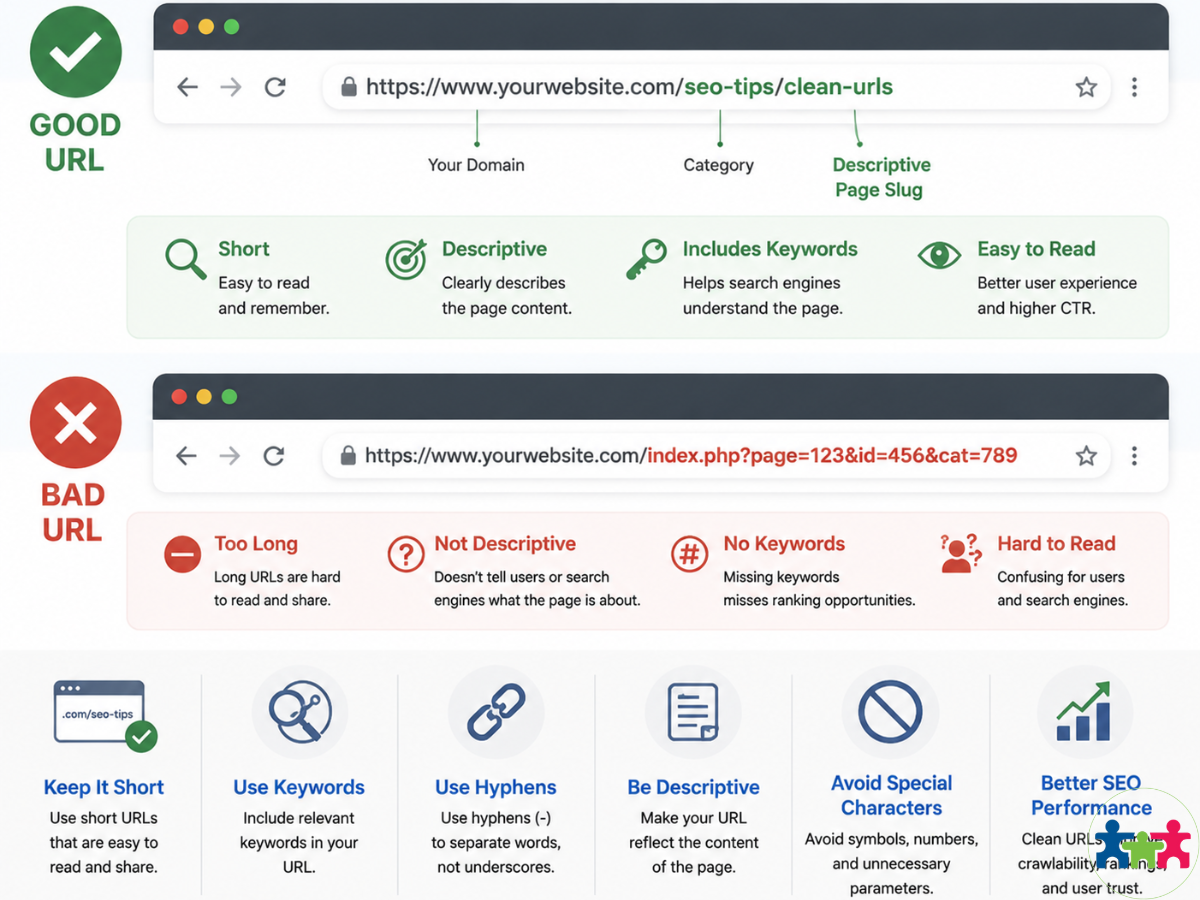Click the 'BAD URL' red title text
This screenshot has width=1200, height=900.
(x=72, y=512)
